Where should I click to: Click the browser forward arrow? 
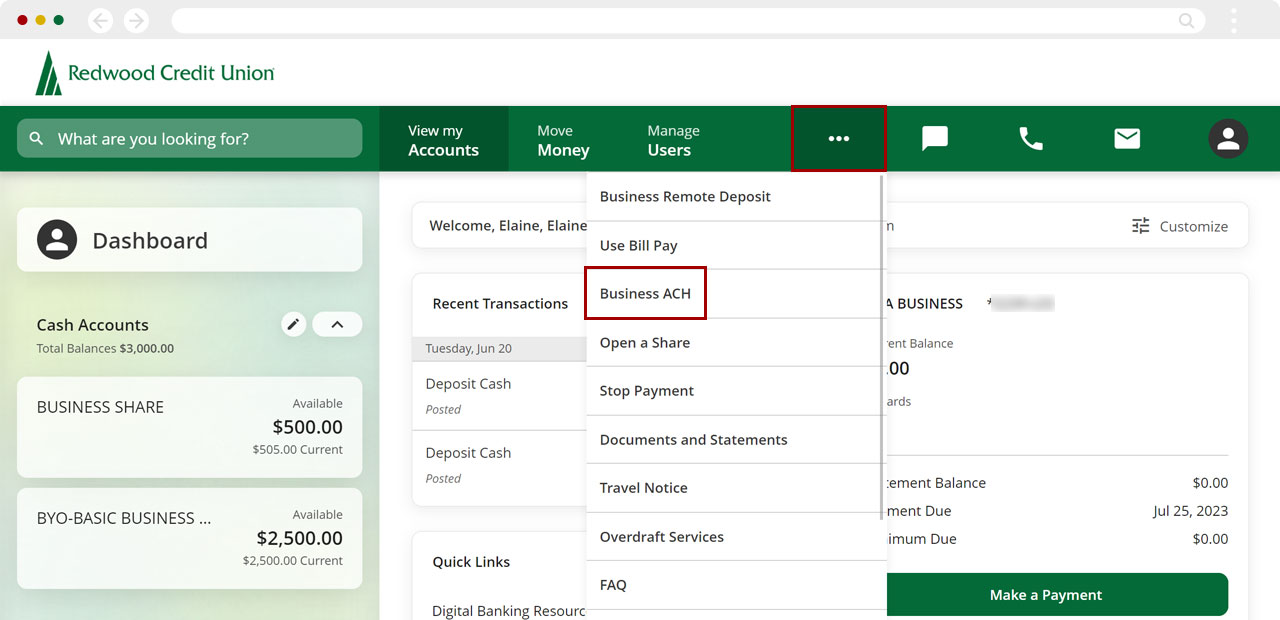point(136,20)
